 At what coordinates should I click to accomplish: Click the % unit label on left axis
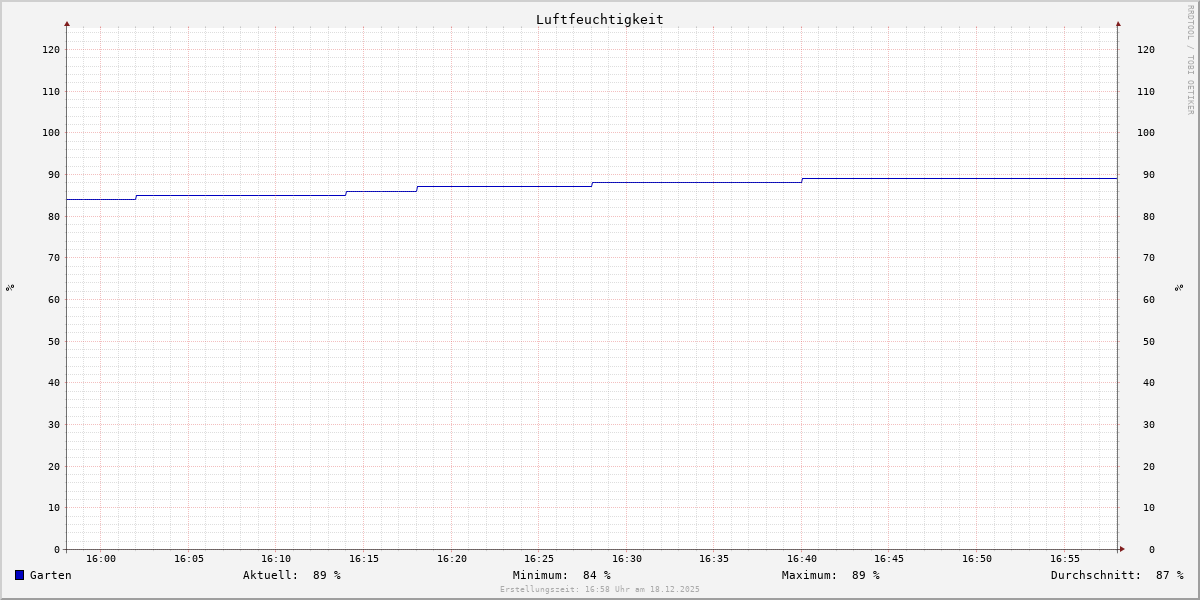click(10, 287)
